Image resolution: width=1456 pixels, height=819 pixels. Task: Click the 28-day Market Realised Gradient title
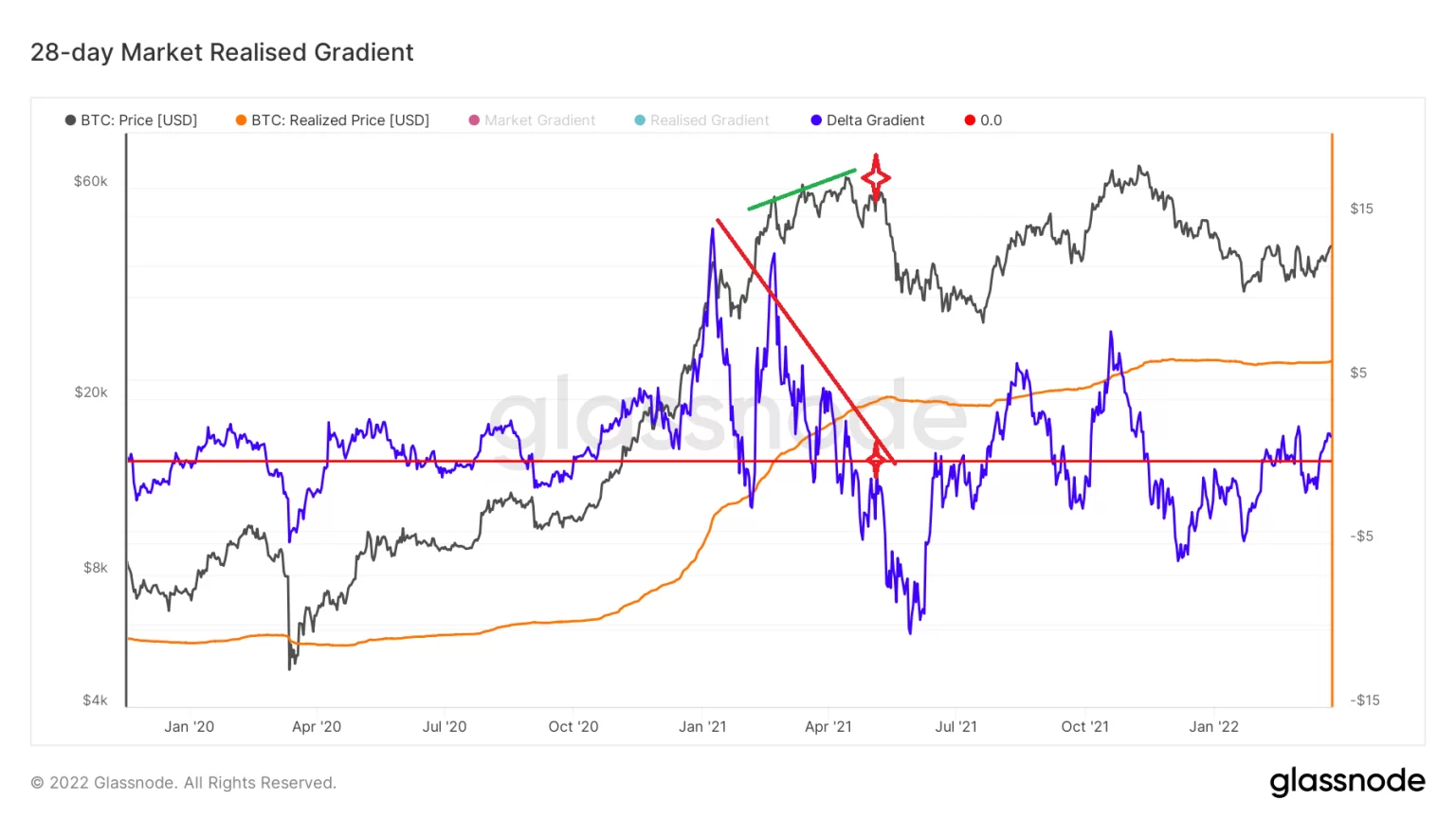click(x=222, y=52)
